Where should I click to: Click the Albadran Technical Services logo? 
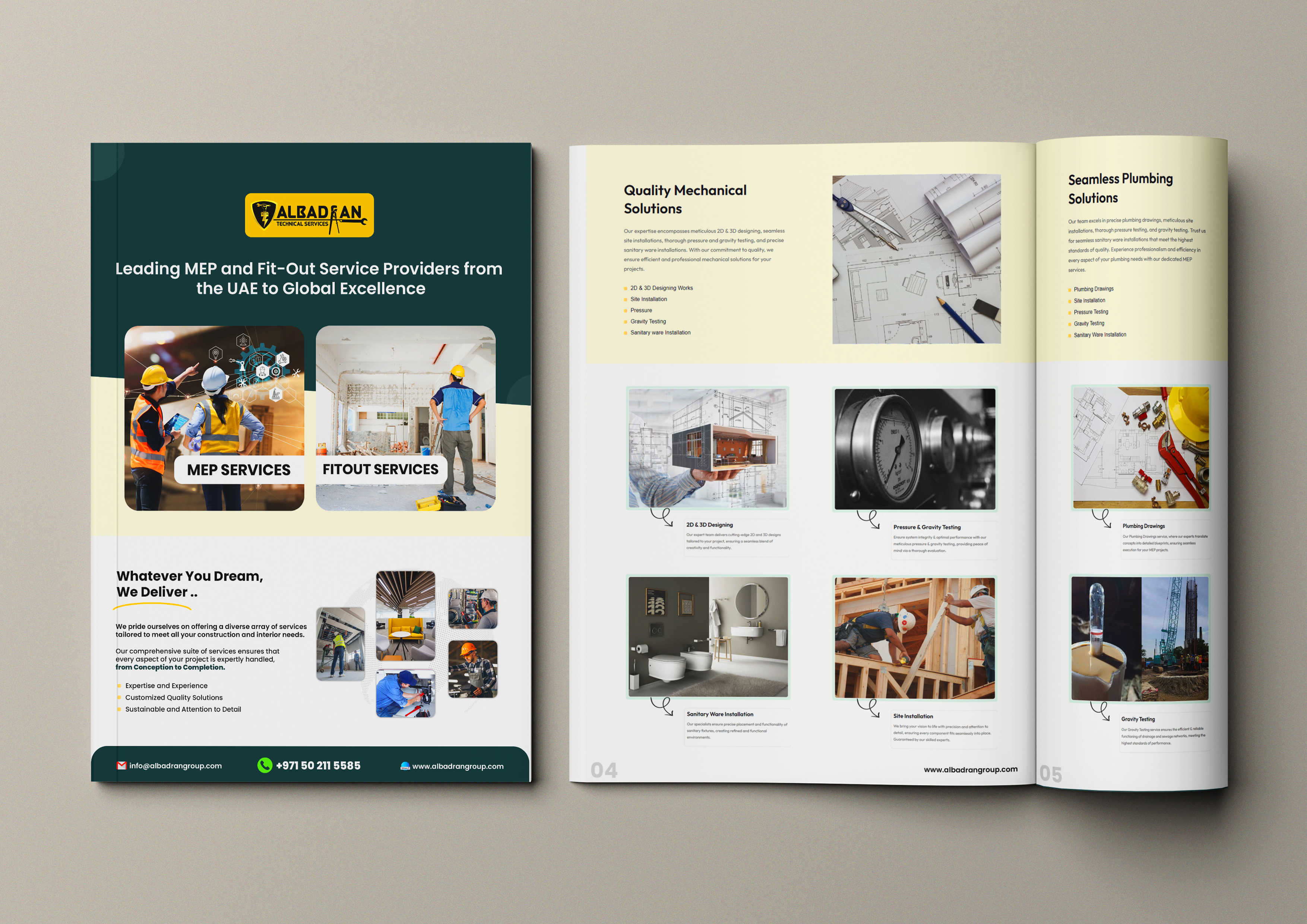(x=309, y=215)
